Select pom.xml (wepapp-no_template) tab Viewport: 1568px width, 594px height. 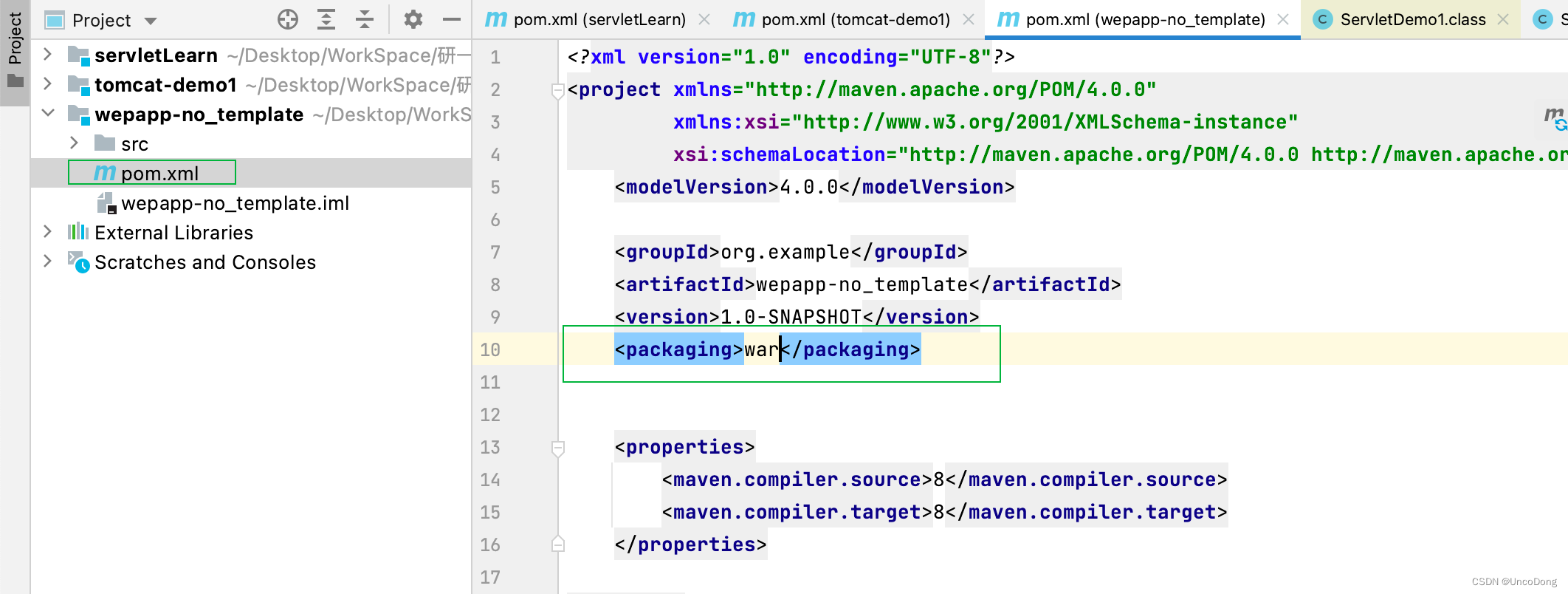click(x=1145, y=20)
